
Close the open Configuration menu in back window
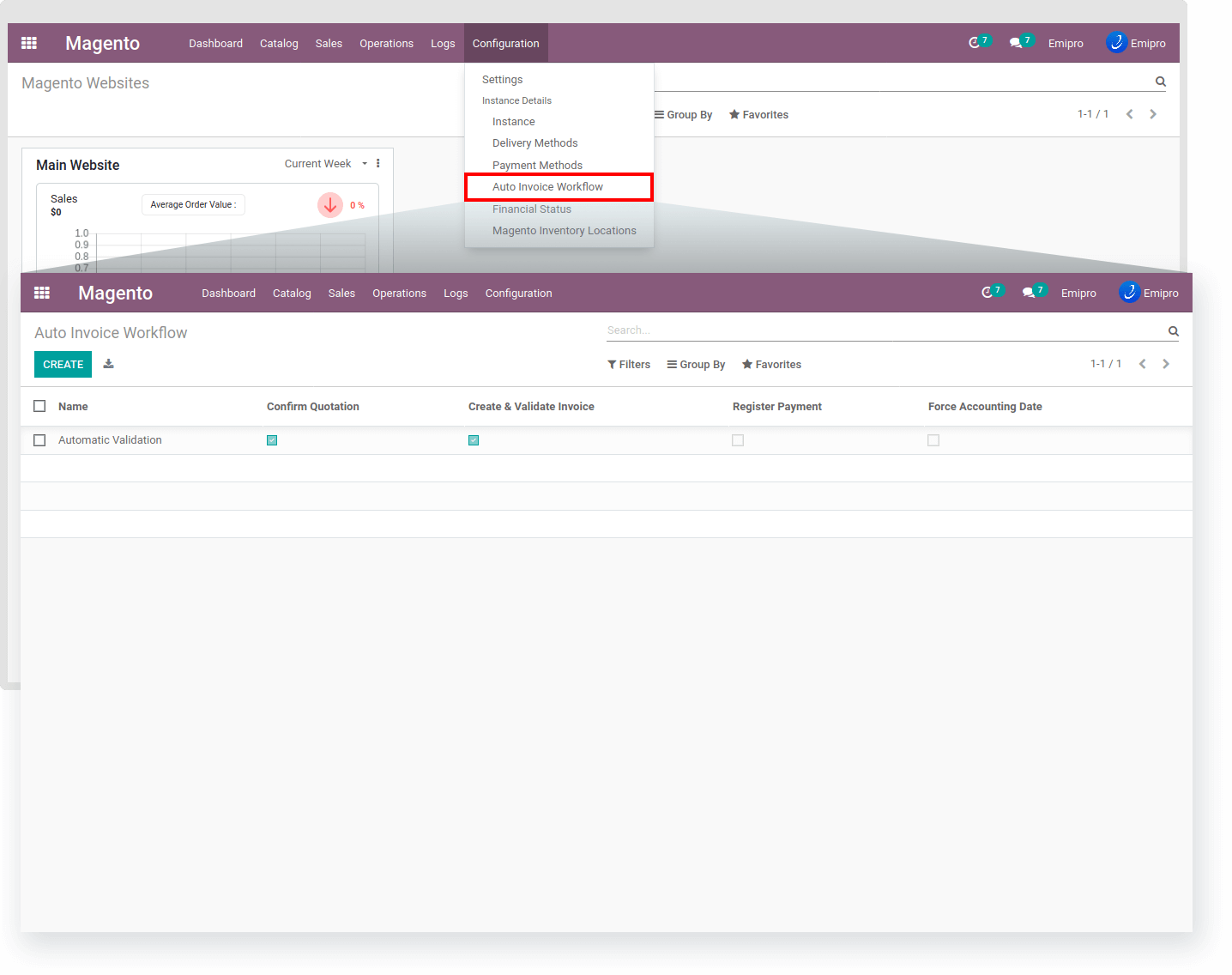506,44
